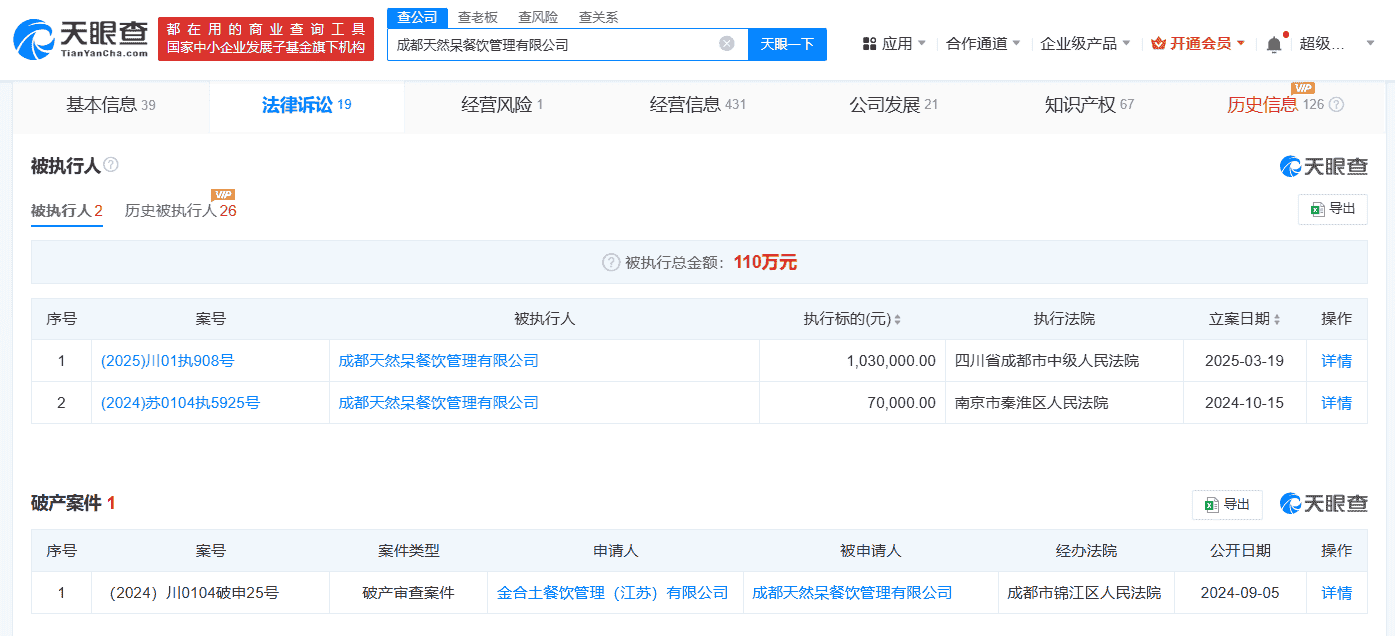Open the notification bell
The width and height of the screenshot is (1395, 636).
click(1273, 44)
